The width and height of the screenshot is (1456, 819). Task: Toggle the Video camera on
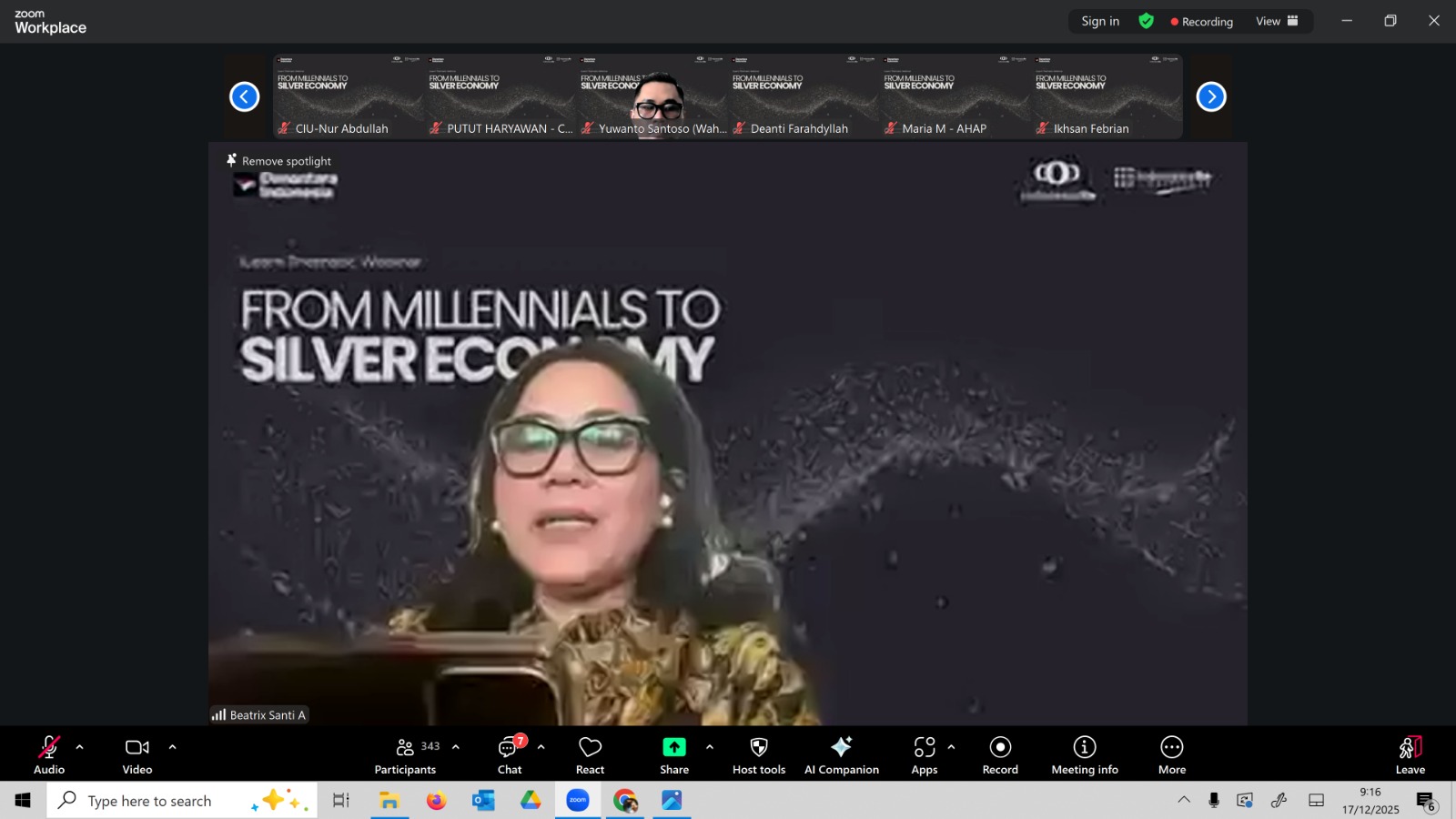coord(137,755)
